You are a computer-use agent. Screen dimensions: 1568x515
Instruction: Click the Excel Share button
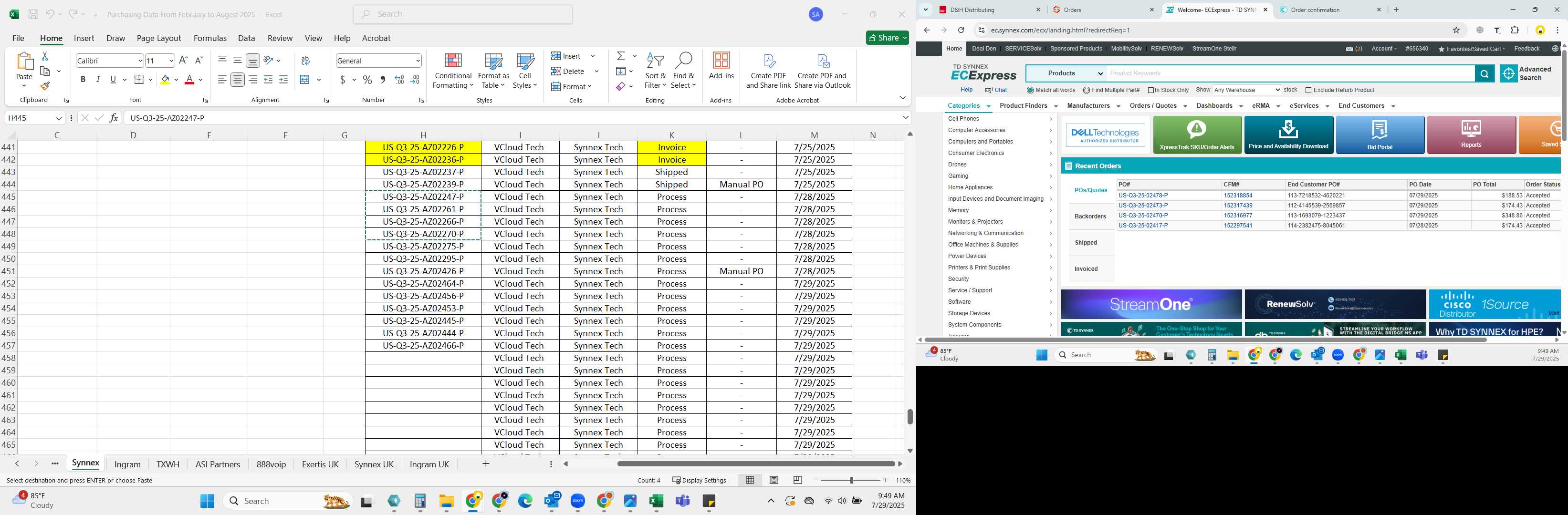888,38
